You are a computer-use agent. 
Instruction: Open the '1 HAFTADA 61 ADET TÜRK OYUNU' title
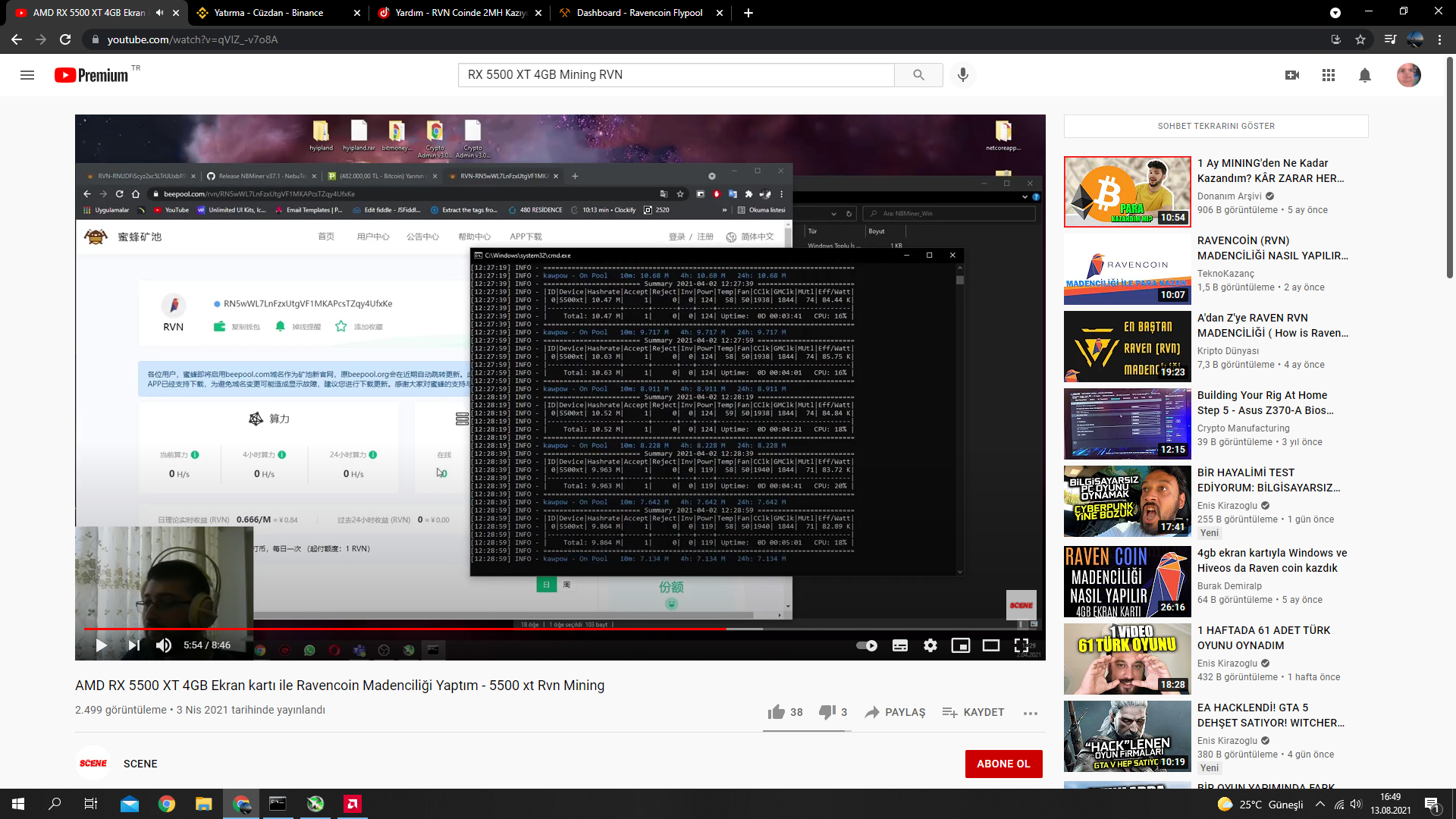pos(1263,638)
